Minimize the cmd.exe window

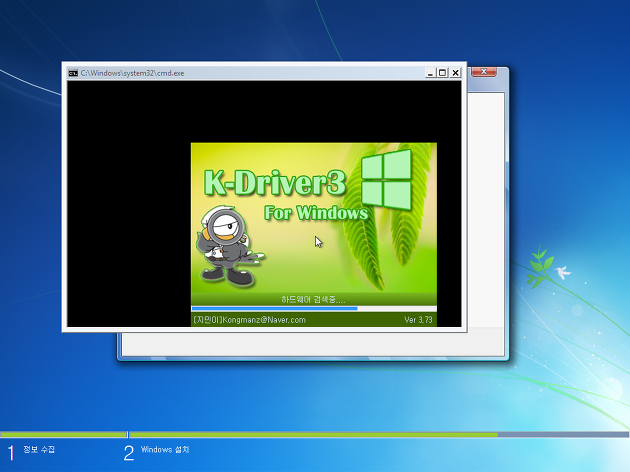pos(430,73)
